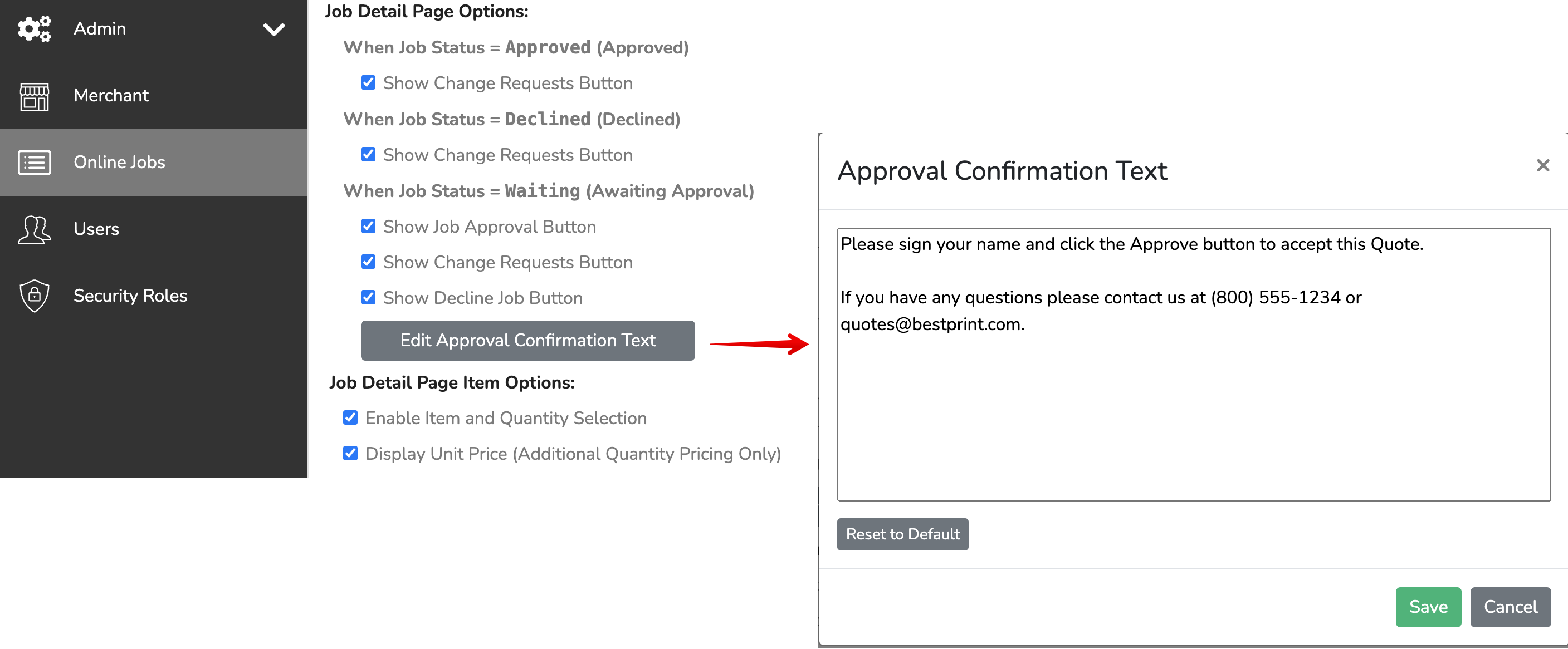Save the approval confirmation text

coord(1428,607)
